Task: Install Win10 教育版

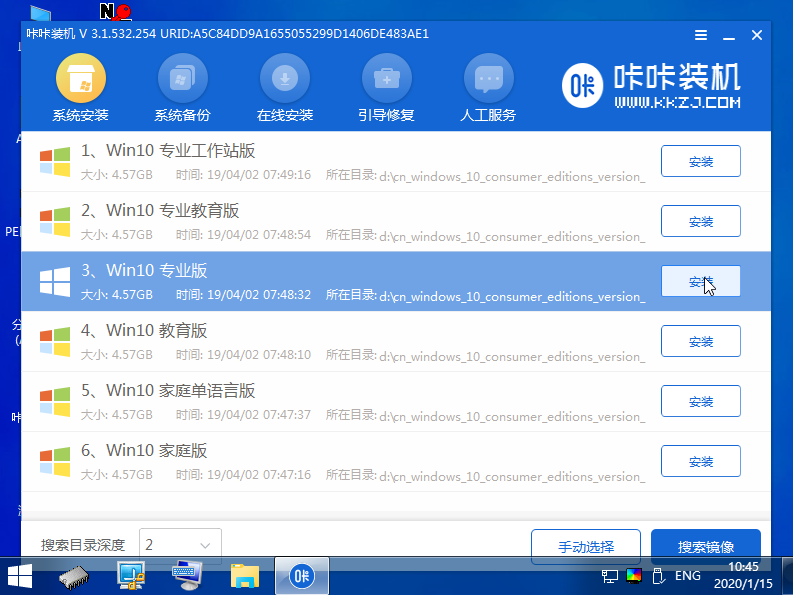Action: pos(700,341)
